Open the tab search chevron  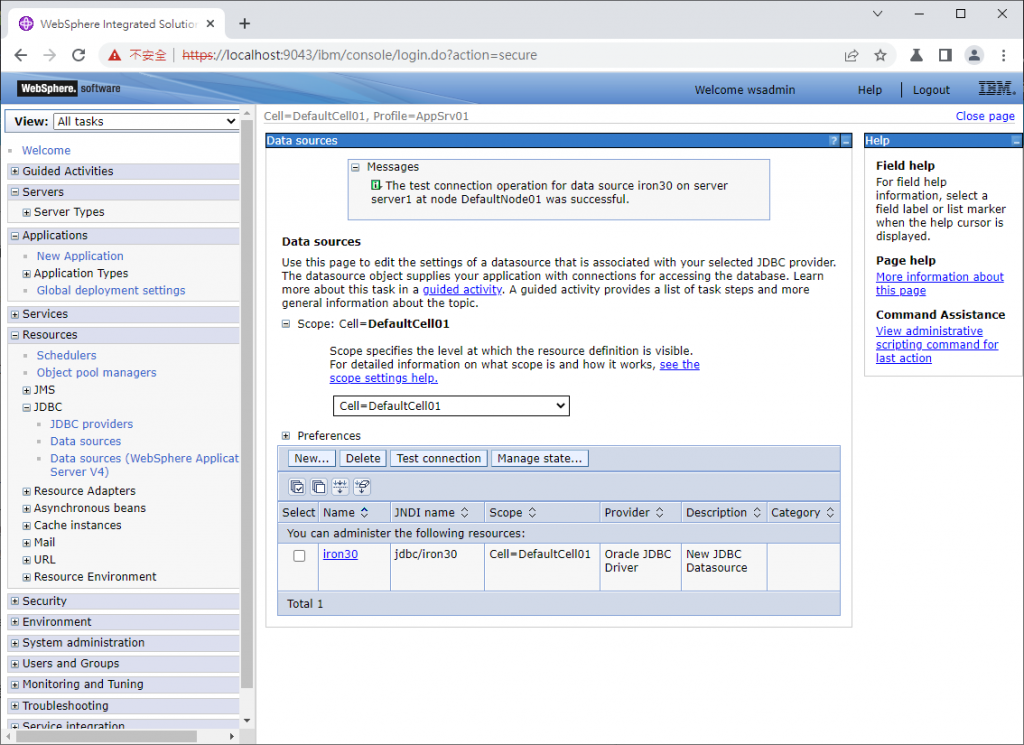pos(878,14)
